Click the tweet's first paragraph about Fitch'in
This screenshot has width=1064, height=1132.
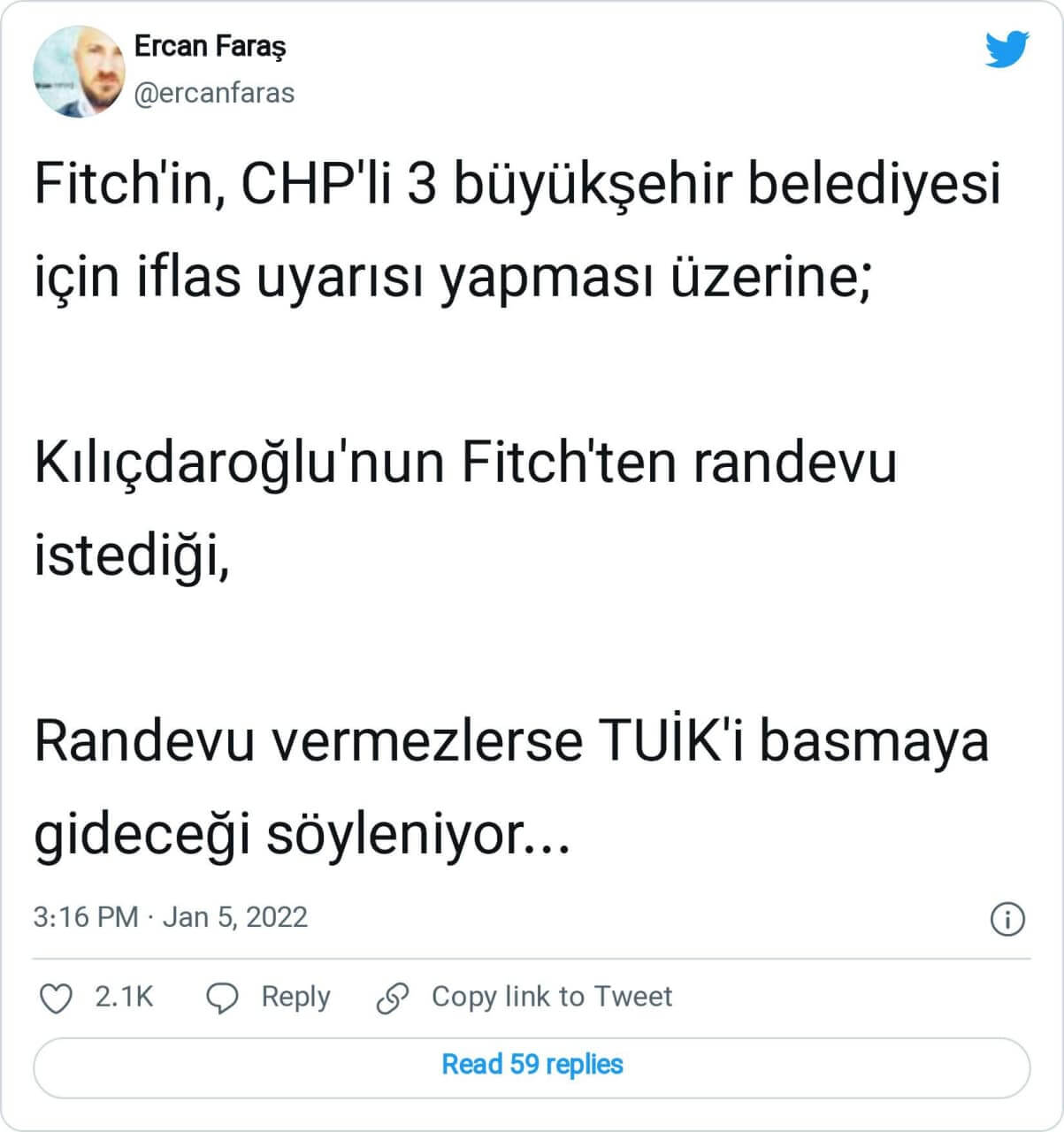517,231
